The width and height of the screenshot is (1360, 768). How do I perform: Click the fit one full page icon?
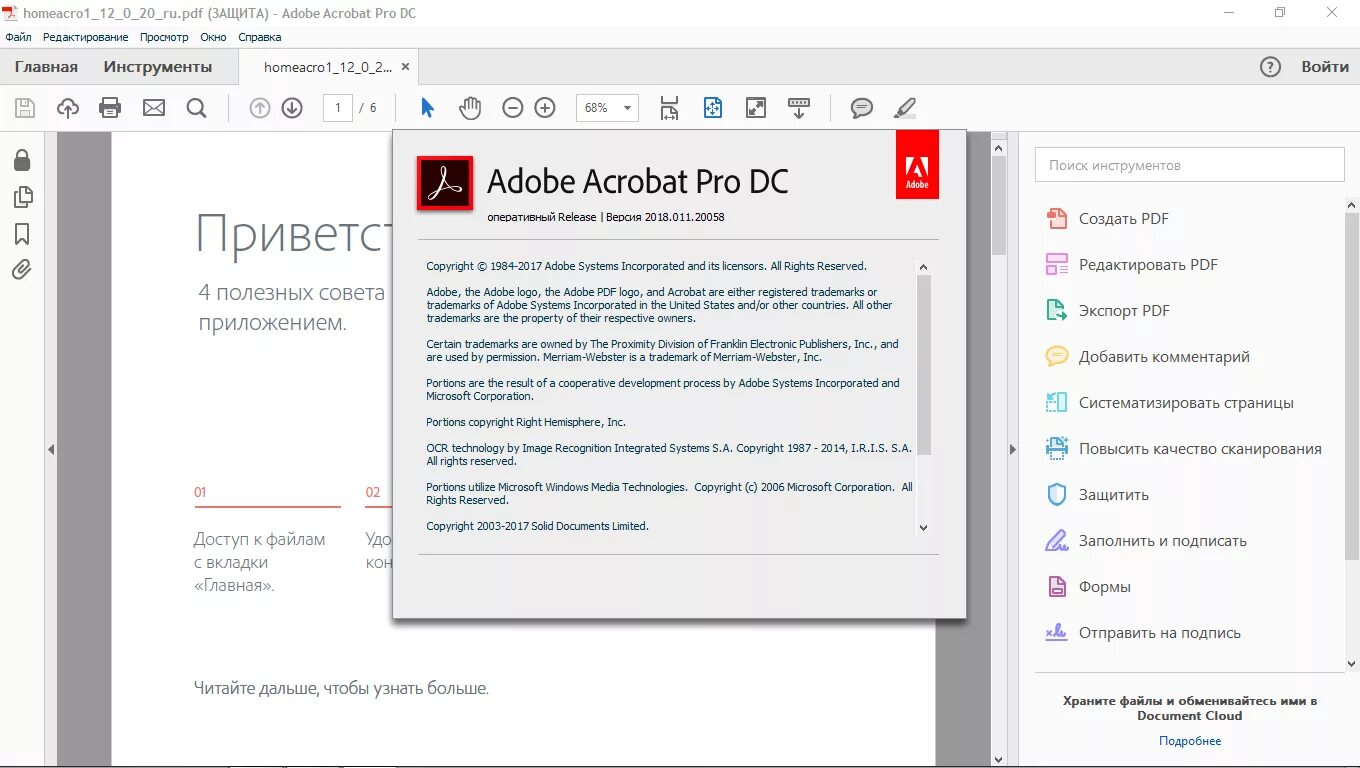click(713, 108)
